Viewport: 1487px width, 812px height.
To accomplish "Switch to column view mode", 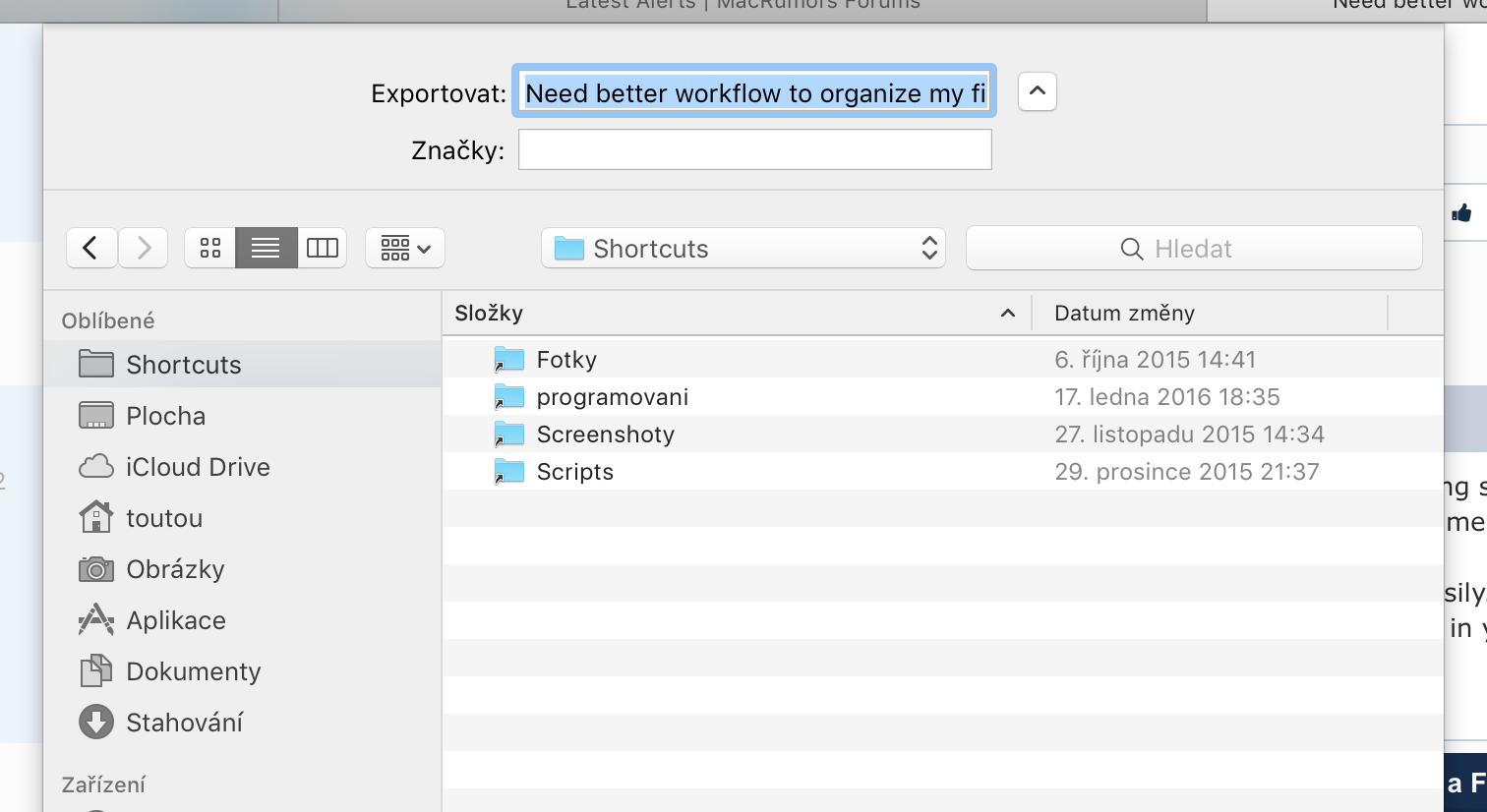I will 322,248.
